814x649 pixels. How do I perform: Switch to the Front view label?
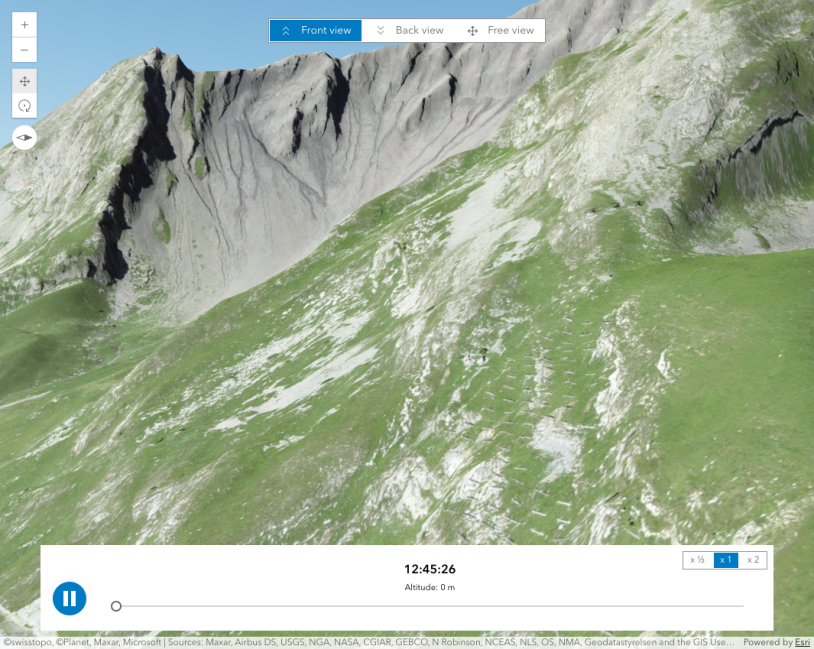[326, 31]
